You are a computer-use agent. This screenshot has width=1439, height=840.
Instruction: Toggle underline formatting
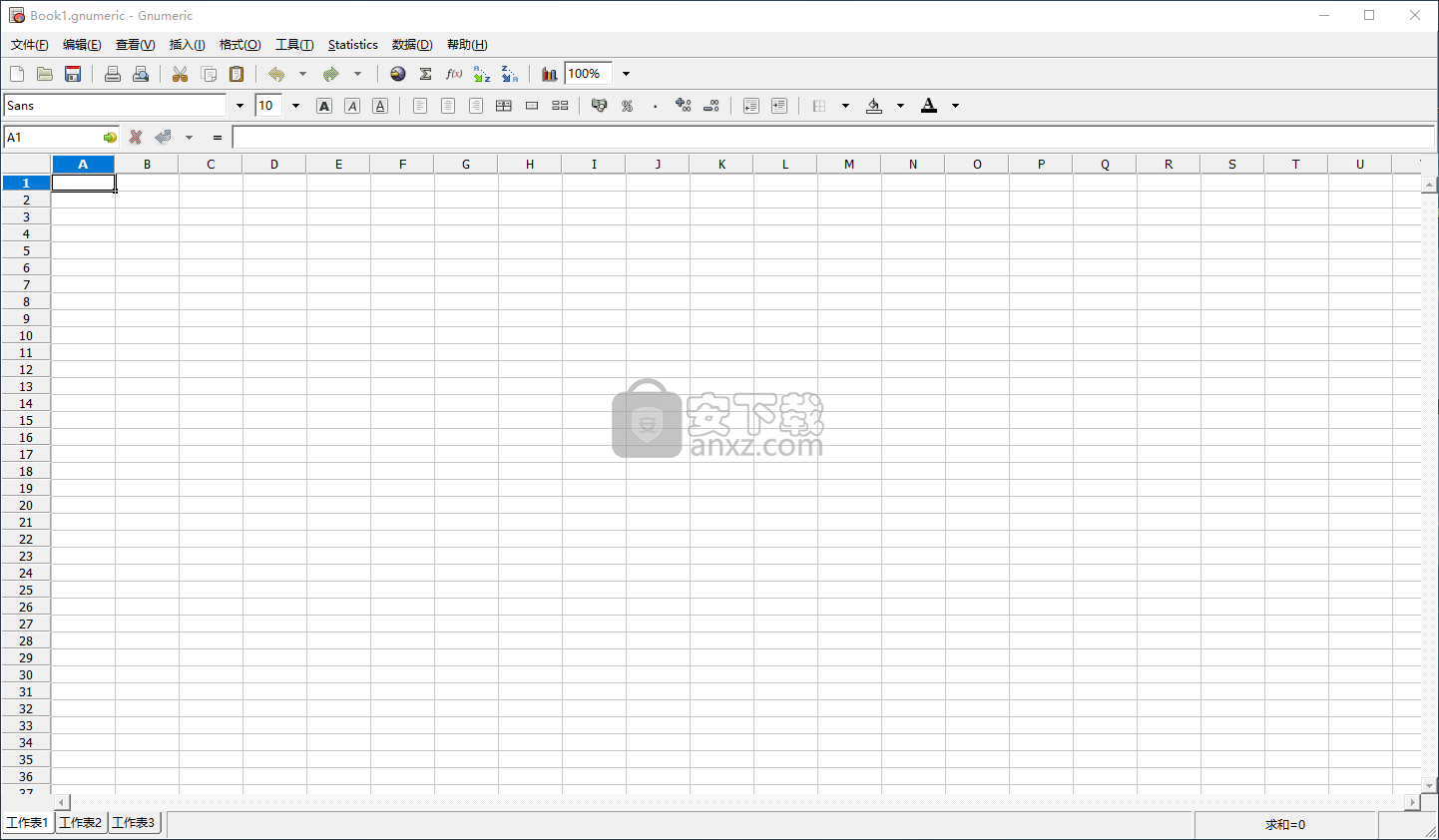(x=380, y=106)
